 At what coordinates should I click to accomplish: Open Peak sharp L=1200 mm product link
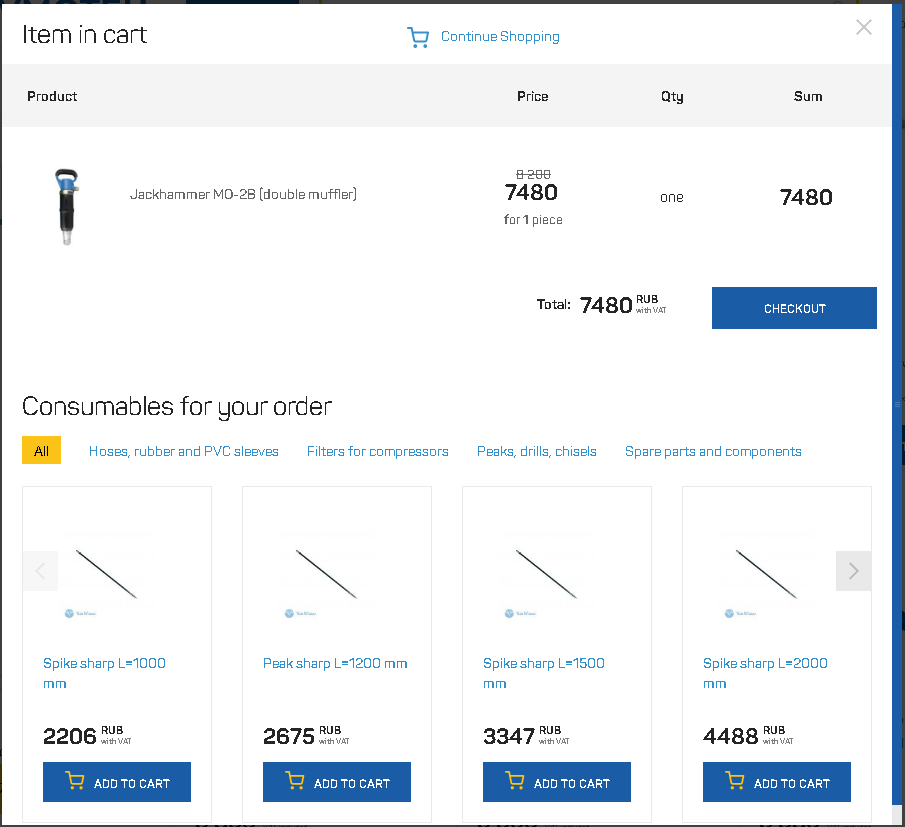335,663
